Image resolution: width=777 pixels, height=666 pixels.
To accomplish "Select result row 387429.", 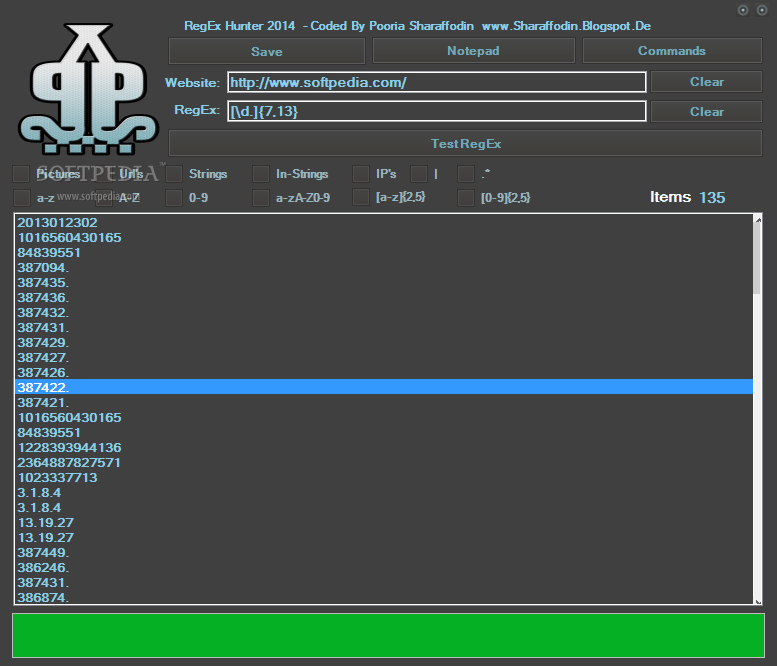I will point(385,342).
